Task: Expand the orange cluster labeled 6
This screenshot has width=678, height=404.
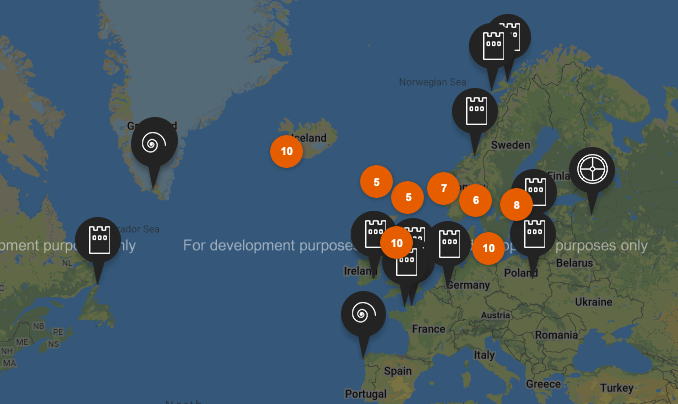Action: pos(476,200)
